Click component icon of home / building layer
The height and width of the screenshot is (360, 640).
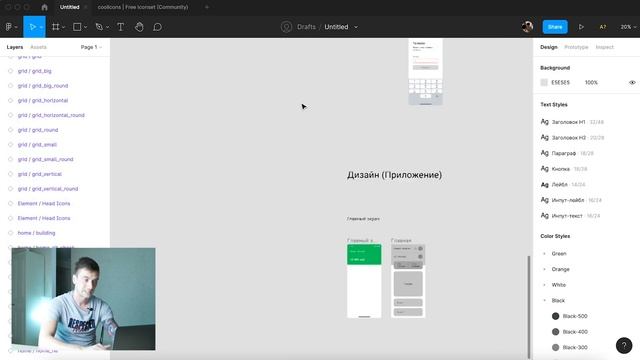pyautogui.click(x=11, y=233)
